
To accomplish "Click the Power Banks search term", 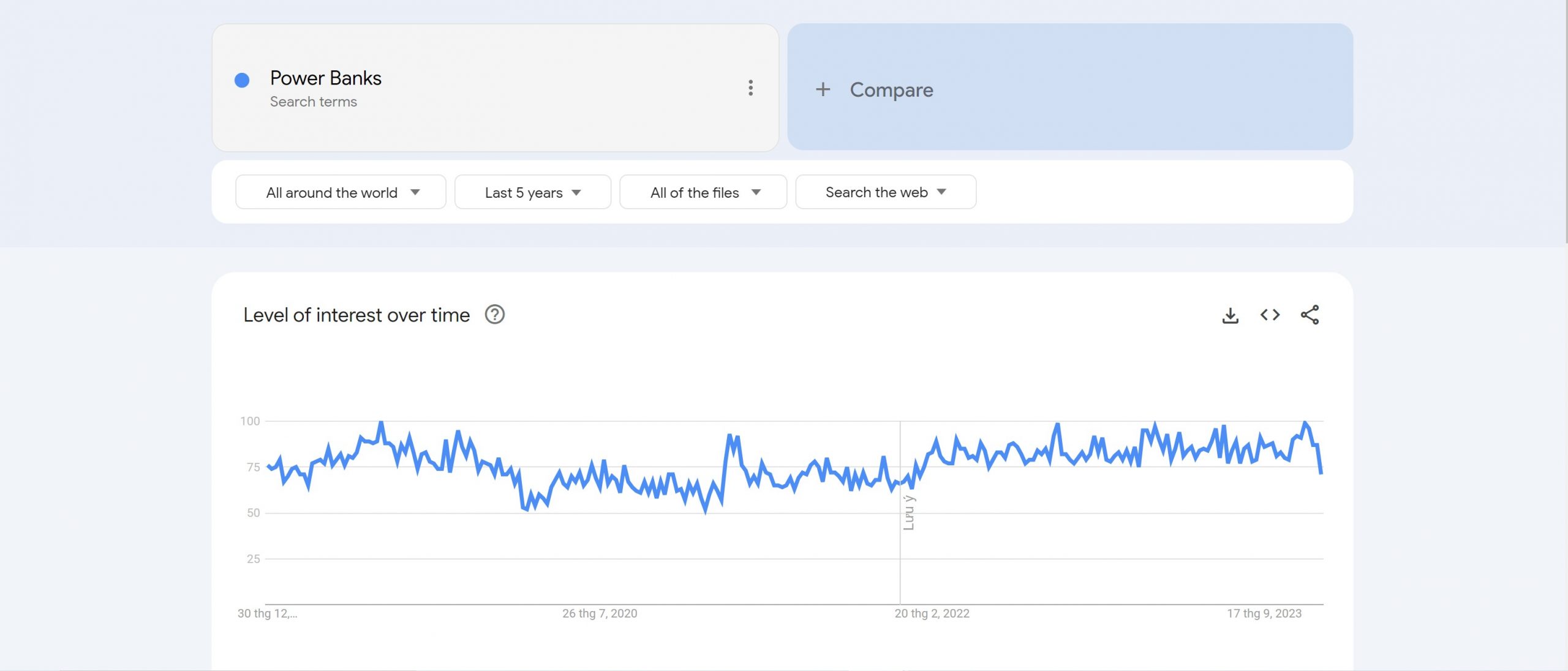I will (325, 78).
